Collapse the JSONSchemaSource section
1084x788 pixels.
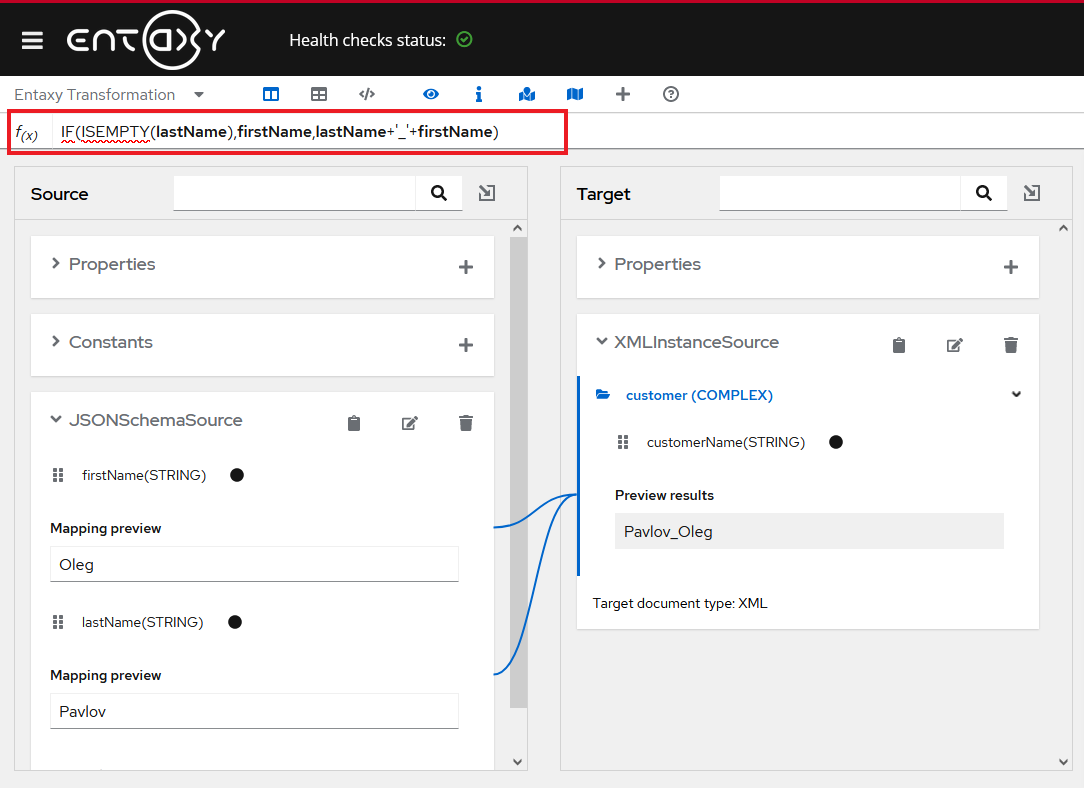(56, 420)
